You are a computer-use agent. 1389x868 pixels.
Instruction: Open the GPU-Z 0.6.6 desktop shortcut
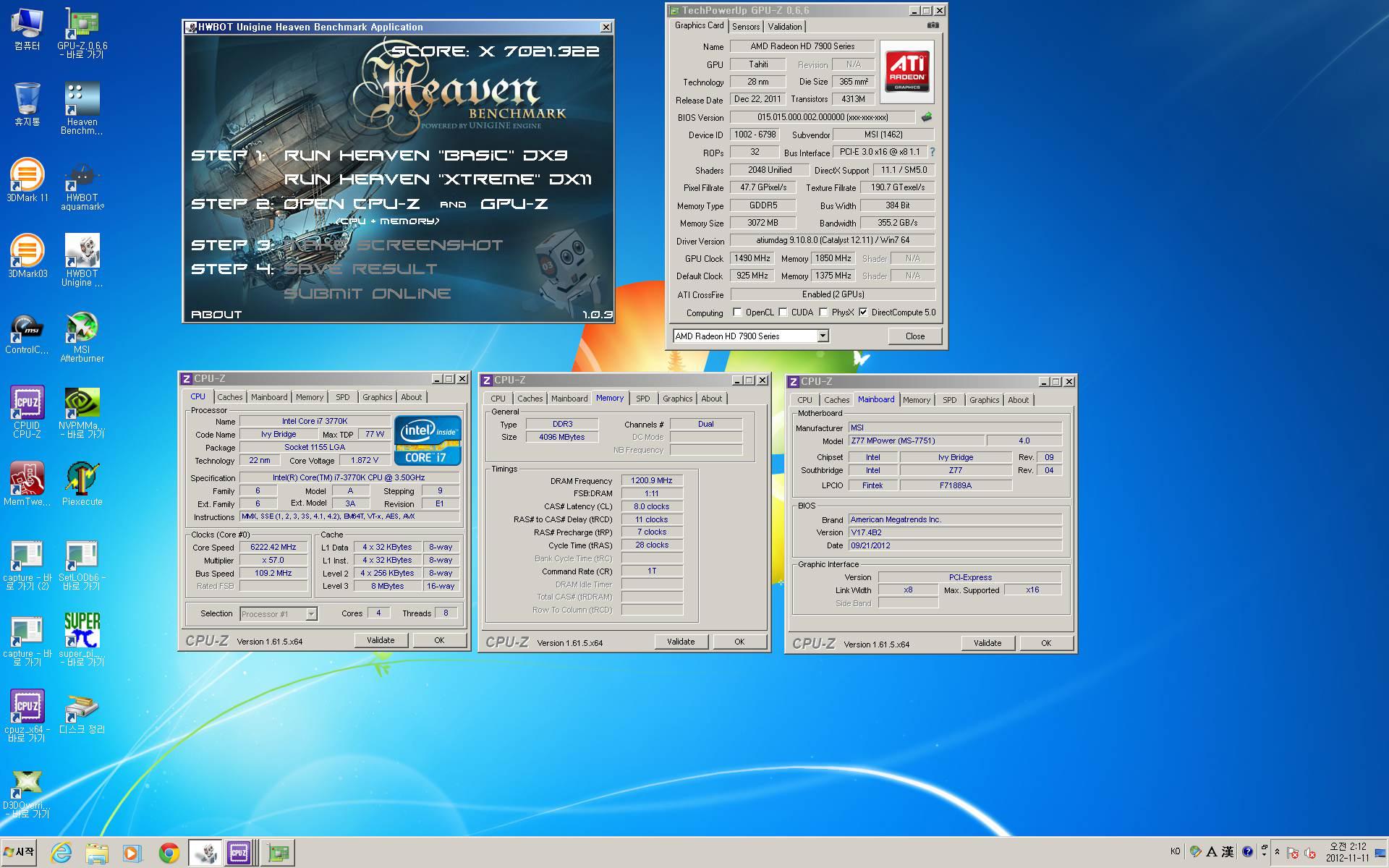82,33
